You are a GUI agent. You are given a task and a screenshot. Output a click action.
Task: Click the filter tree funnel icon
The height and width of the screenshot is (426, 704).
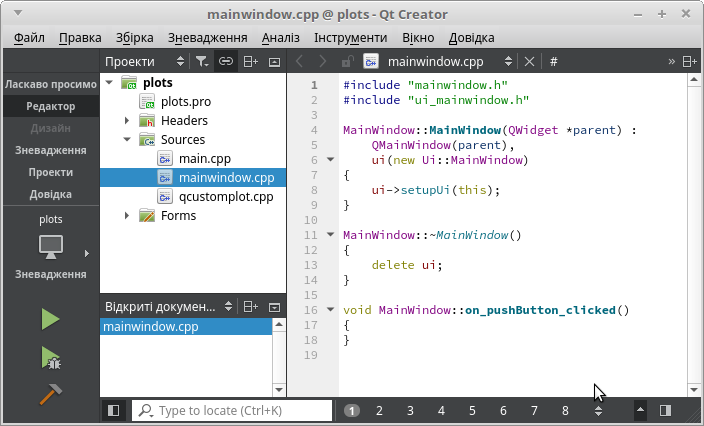click(x=201, y=61)
